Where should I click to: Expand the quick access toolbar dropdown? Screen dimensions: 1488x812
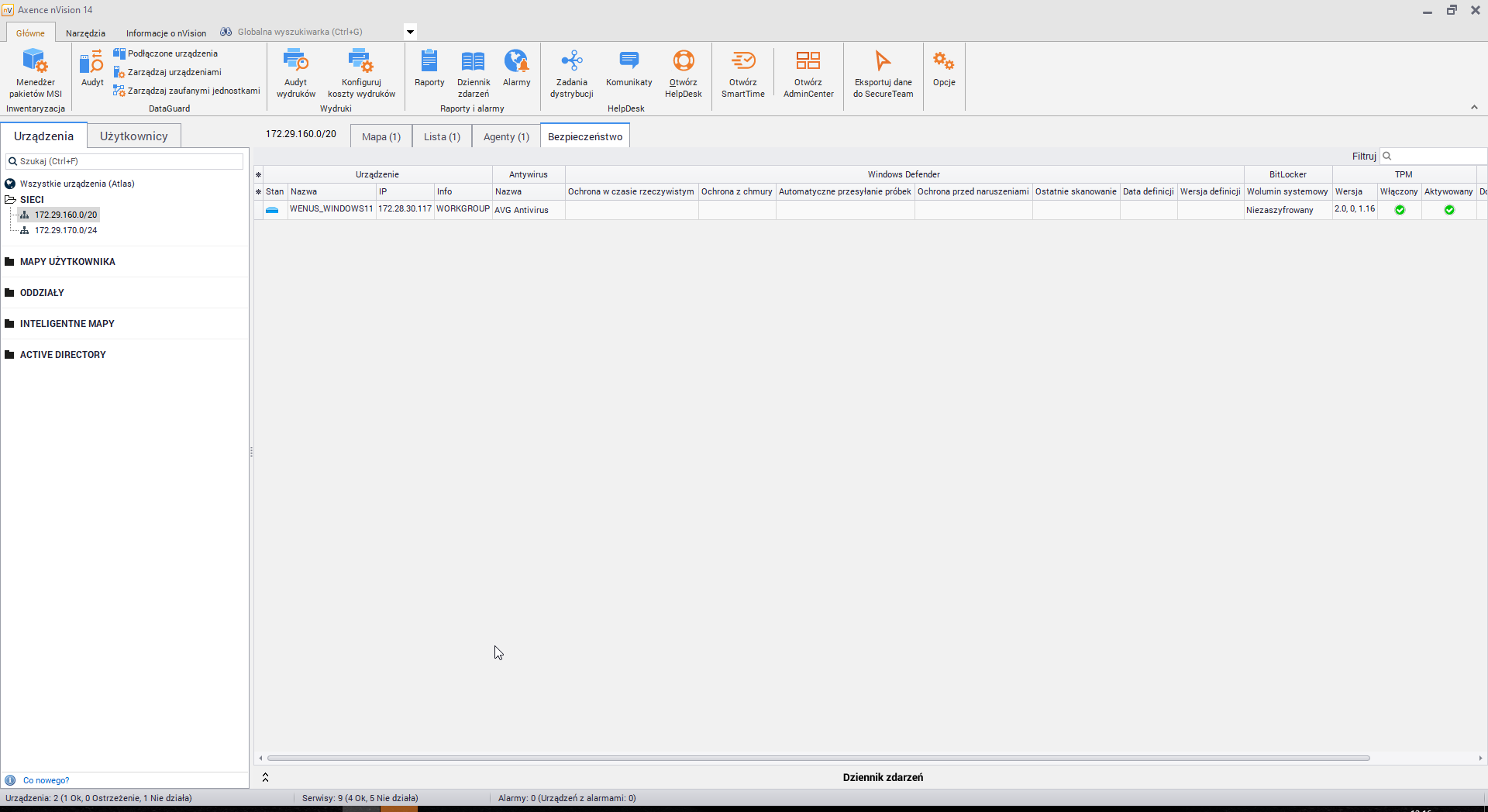point(410,32)
